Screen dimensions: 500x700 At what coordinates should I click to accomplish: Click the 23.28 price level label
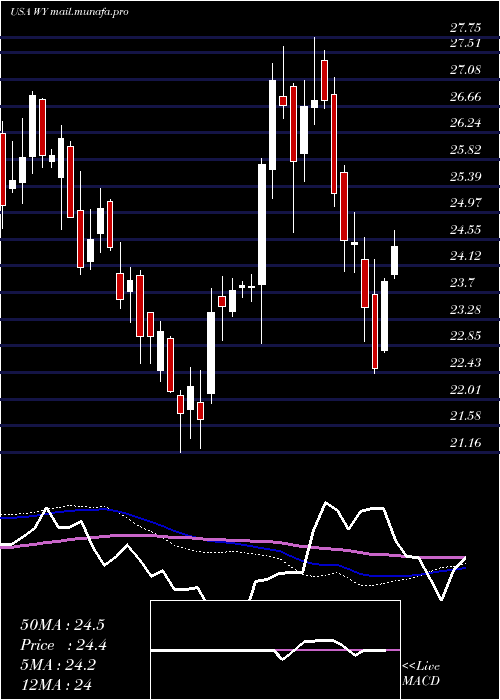466,309
